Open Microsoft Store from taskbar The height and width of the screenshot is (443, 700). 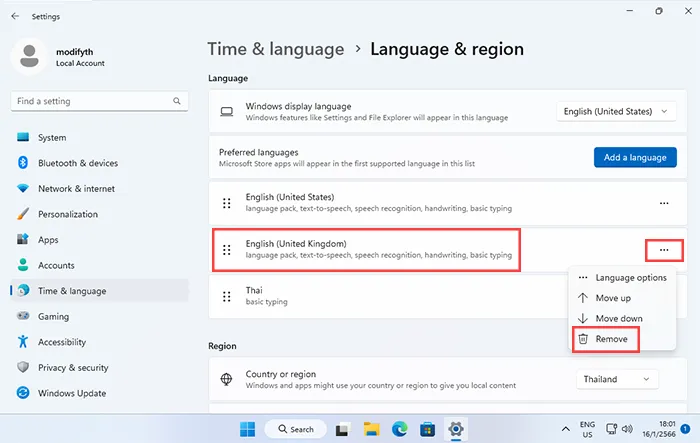click(x=428, y=429)
